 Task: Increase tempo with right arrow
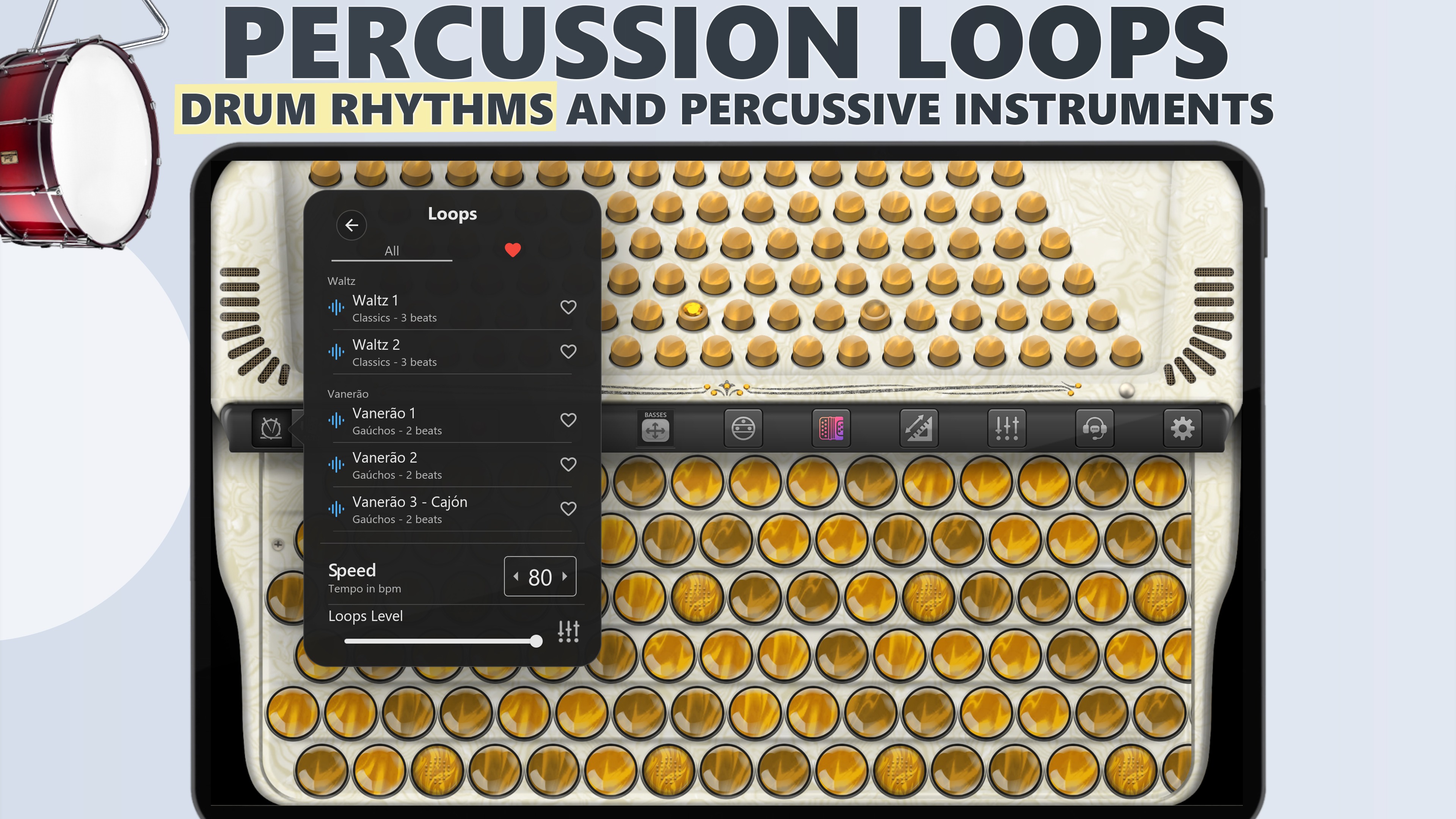pos(564,576)
